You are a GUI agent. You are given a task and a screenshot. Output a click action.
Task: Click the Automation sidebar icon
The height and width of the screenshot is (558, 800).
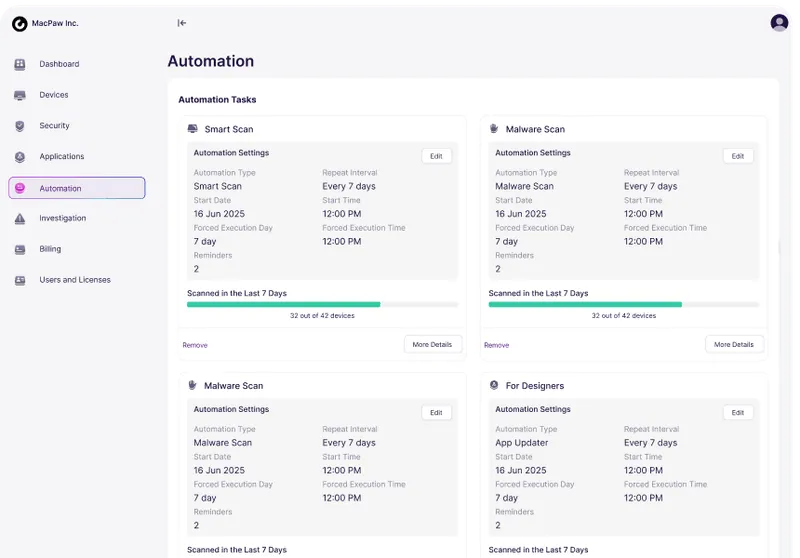pyautogui.click(x=20, y=188)
